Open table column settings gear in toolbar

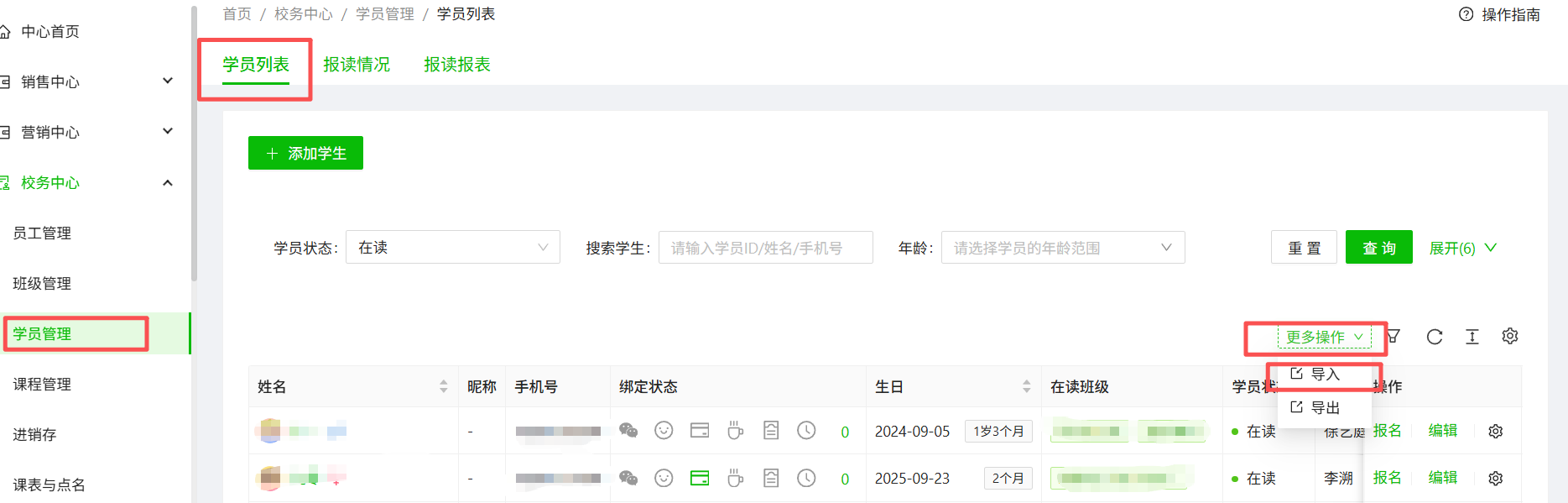(1510, 336)
